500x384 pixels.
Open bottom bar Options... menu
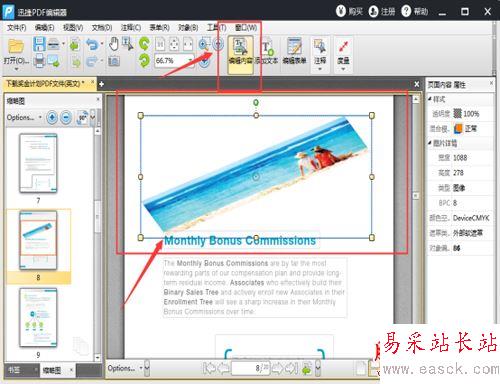point(125,368)
